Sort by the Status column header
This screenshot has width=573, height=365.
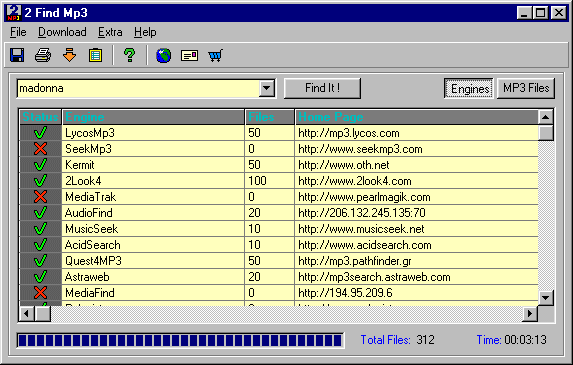click(40, 117)
